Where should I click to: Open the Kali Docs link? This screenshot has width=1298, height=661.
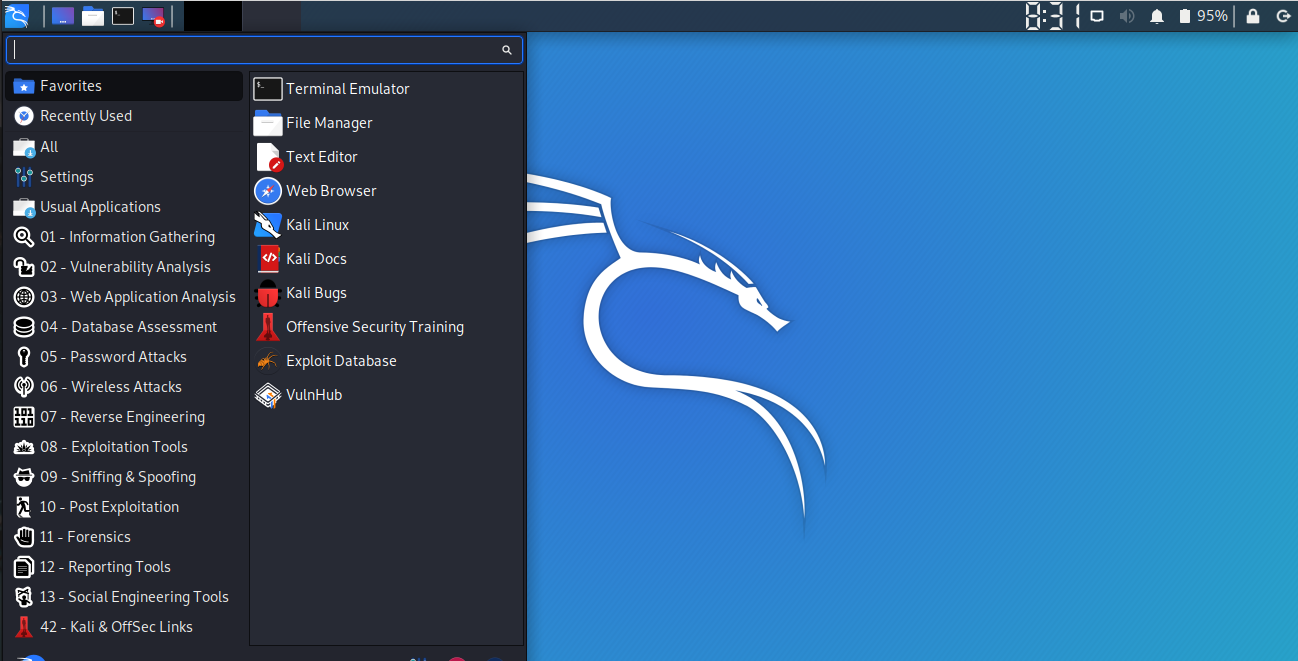(386, 259)
